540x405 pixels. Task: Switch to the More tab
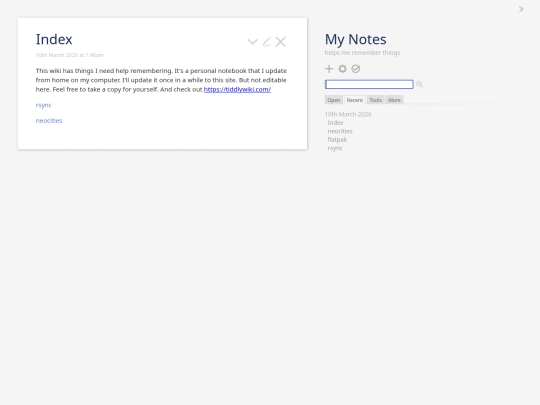394,100
